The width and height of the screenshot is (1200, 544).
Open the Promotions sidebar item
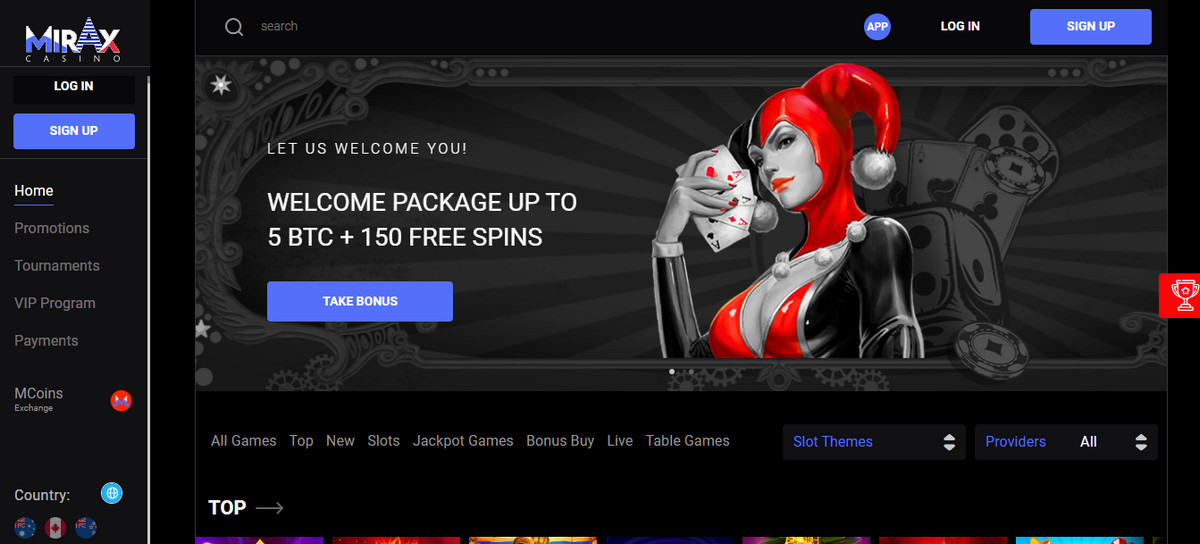tap(52, 228)
